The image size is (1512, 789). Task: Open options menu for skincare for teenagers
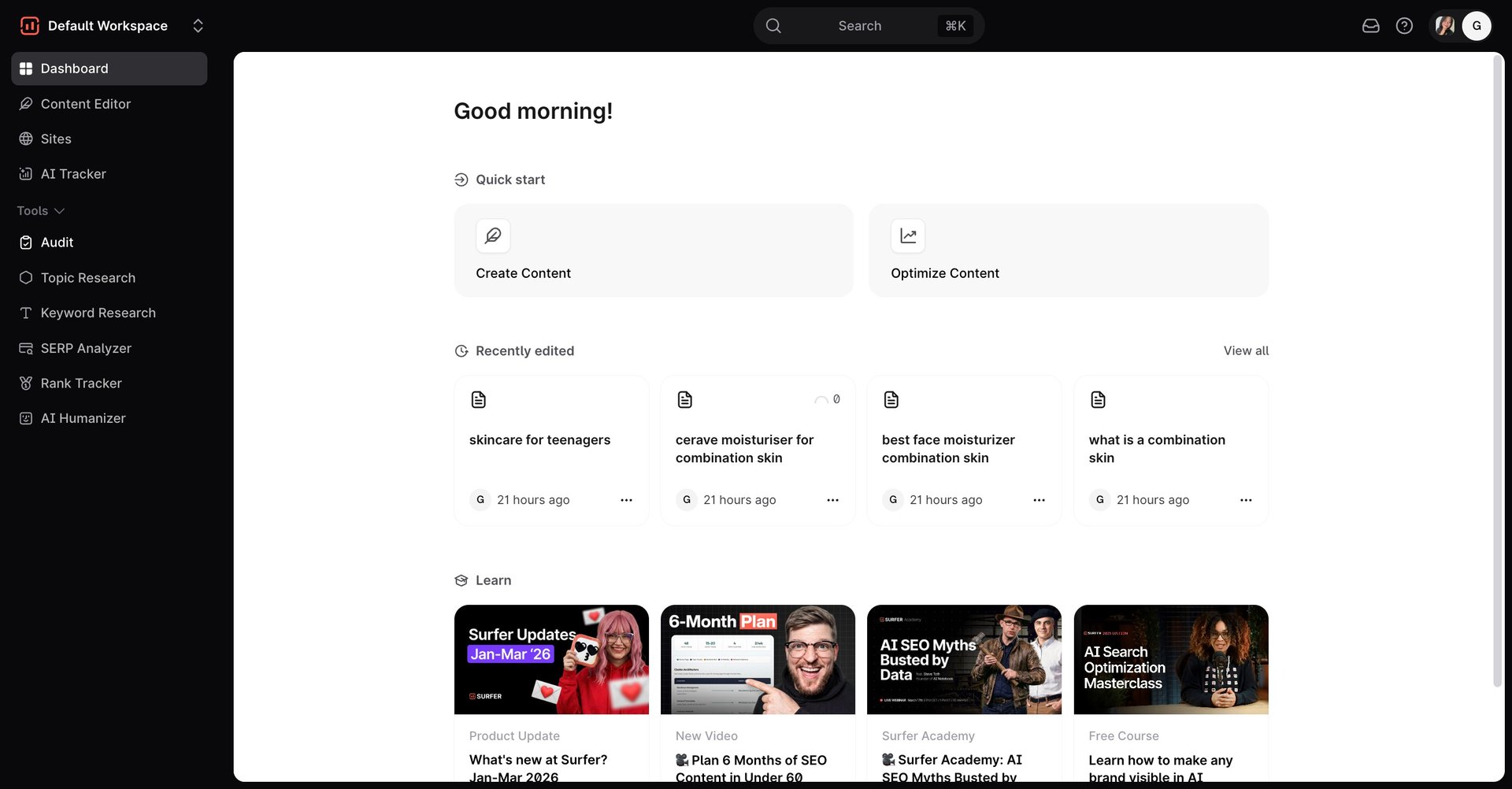[x=626, y=500]
